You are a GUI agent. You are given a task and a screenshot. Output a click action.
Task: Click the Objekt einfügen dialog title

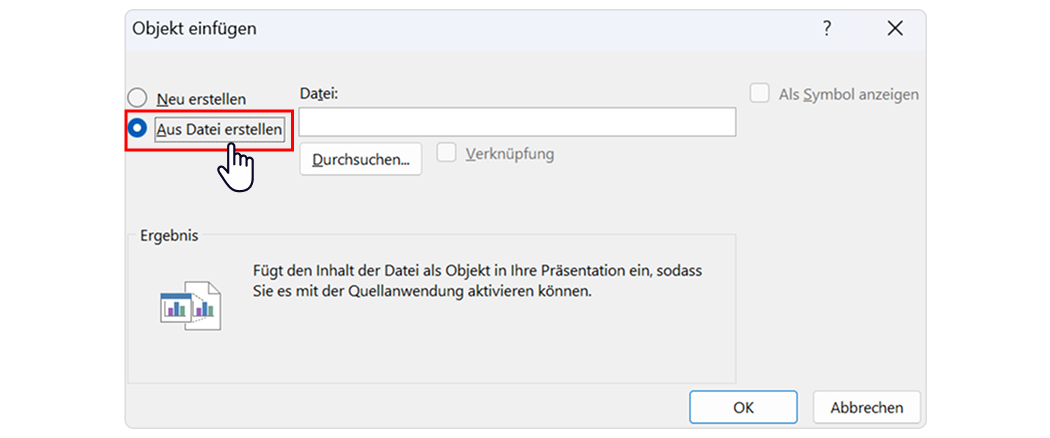194,29
